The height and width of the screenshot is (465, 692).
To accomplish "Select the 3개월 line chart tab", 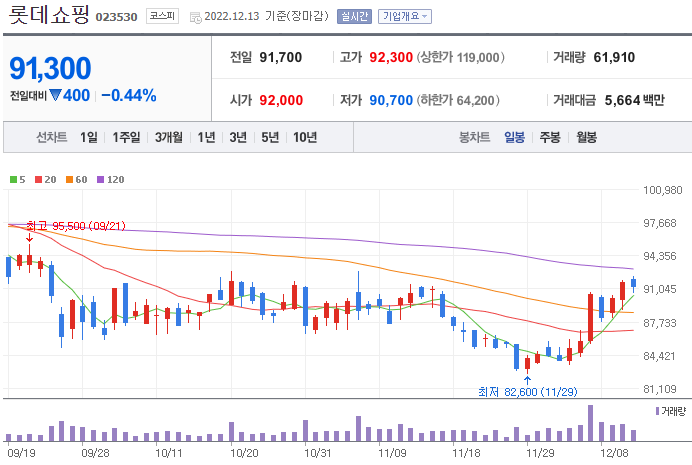I will 169,137.
